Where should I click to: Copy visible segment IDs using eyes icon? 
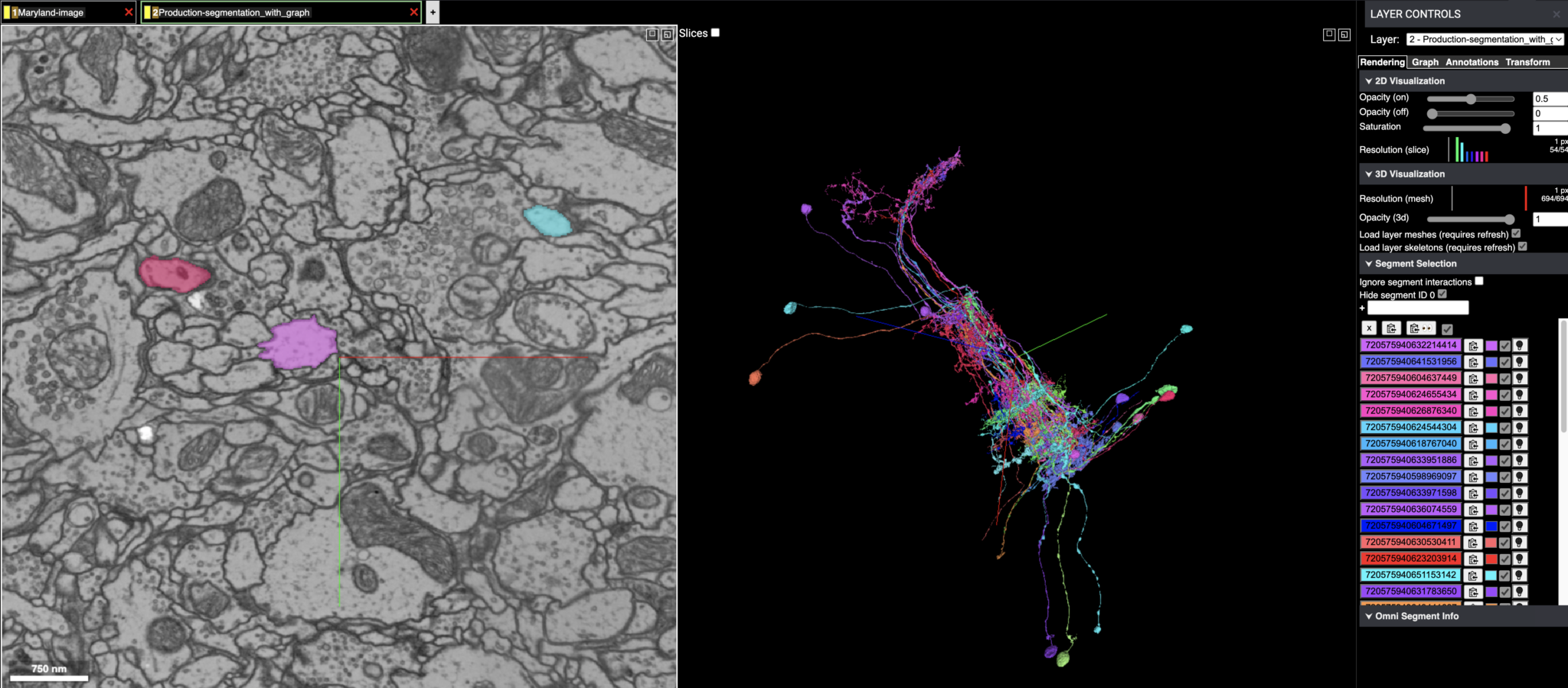[x=1420, y=328]
